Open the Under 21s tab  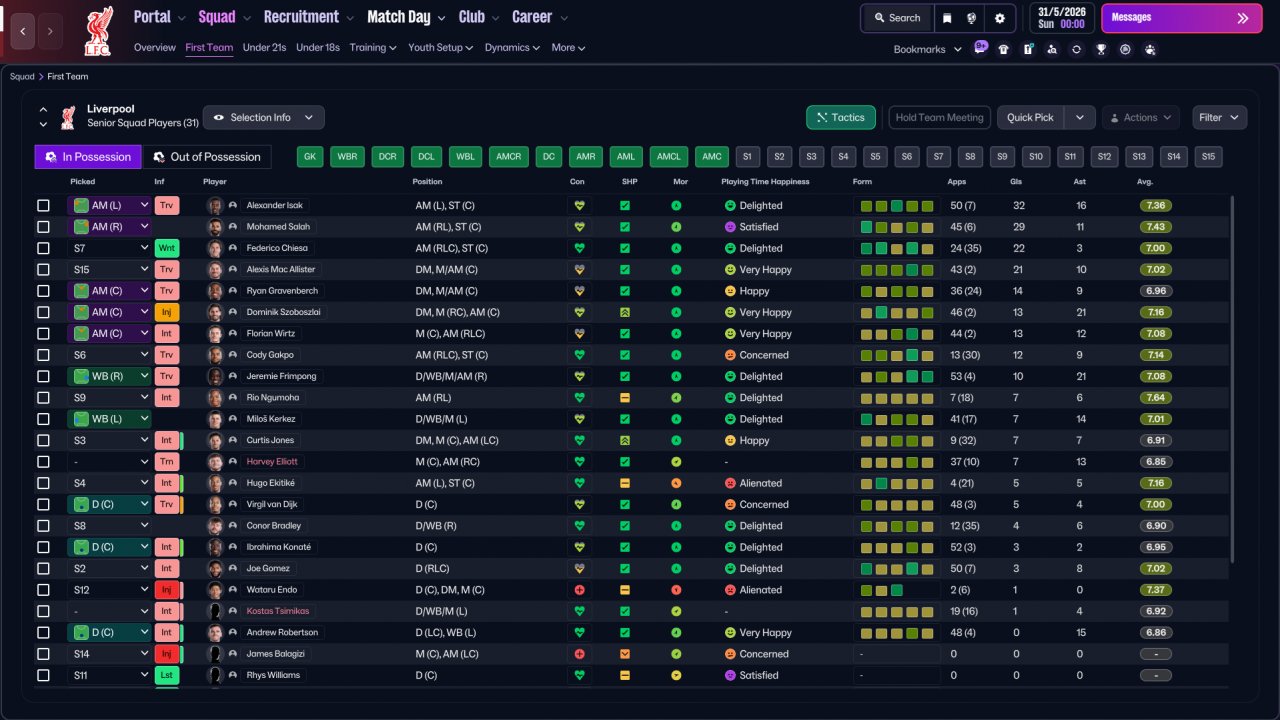point(264,47)
